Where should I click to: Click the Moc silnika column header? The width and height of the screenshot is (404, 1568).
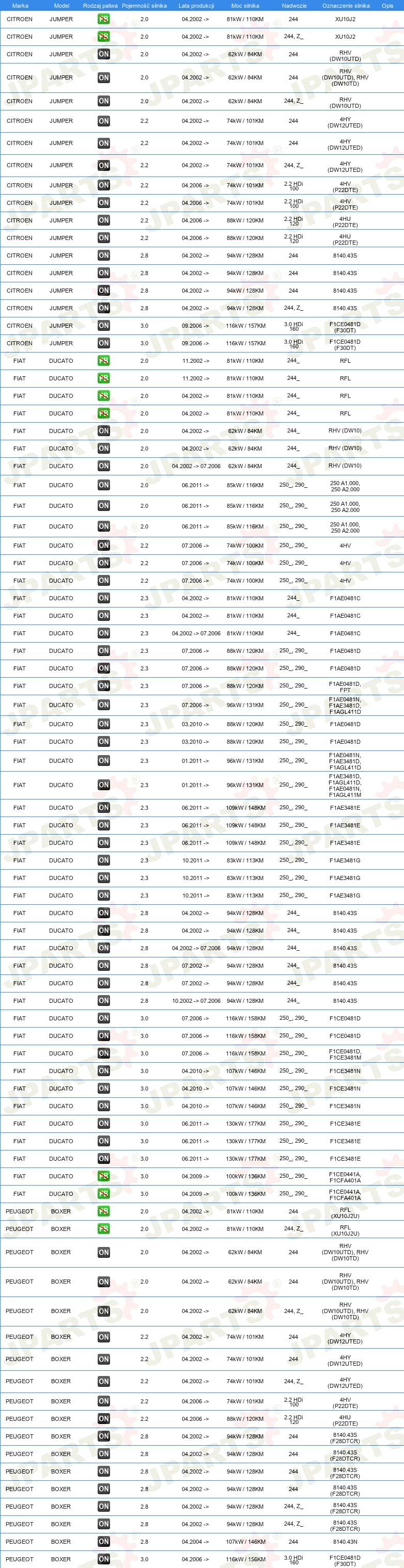[245, 6]
